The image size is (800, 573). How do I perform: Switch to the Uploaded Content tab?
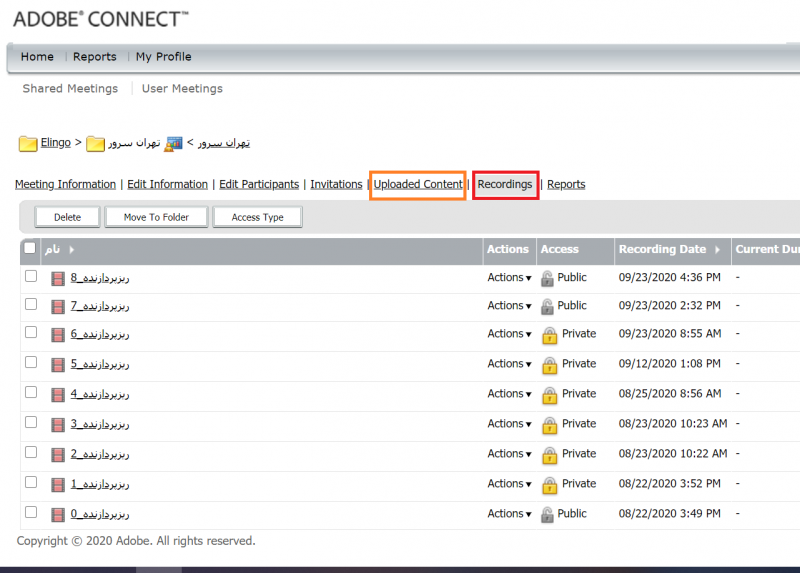(x=418, y=185)
